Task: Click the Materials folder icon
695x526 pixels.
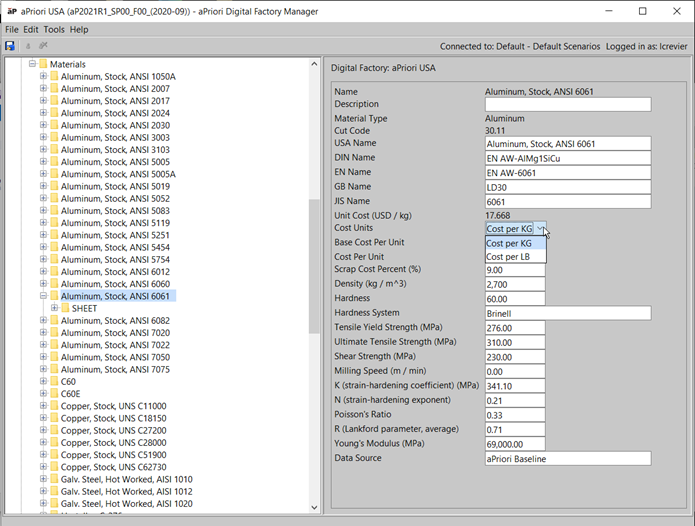Action: coord(43,64)
